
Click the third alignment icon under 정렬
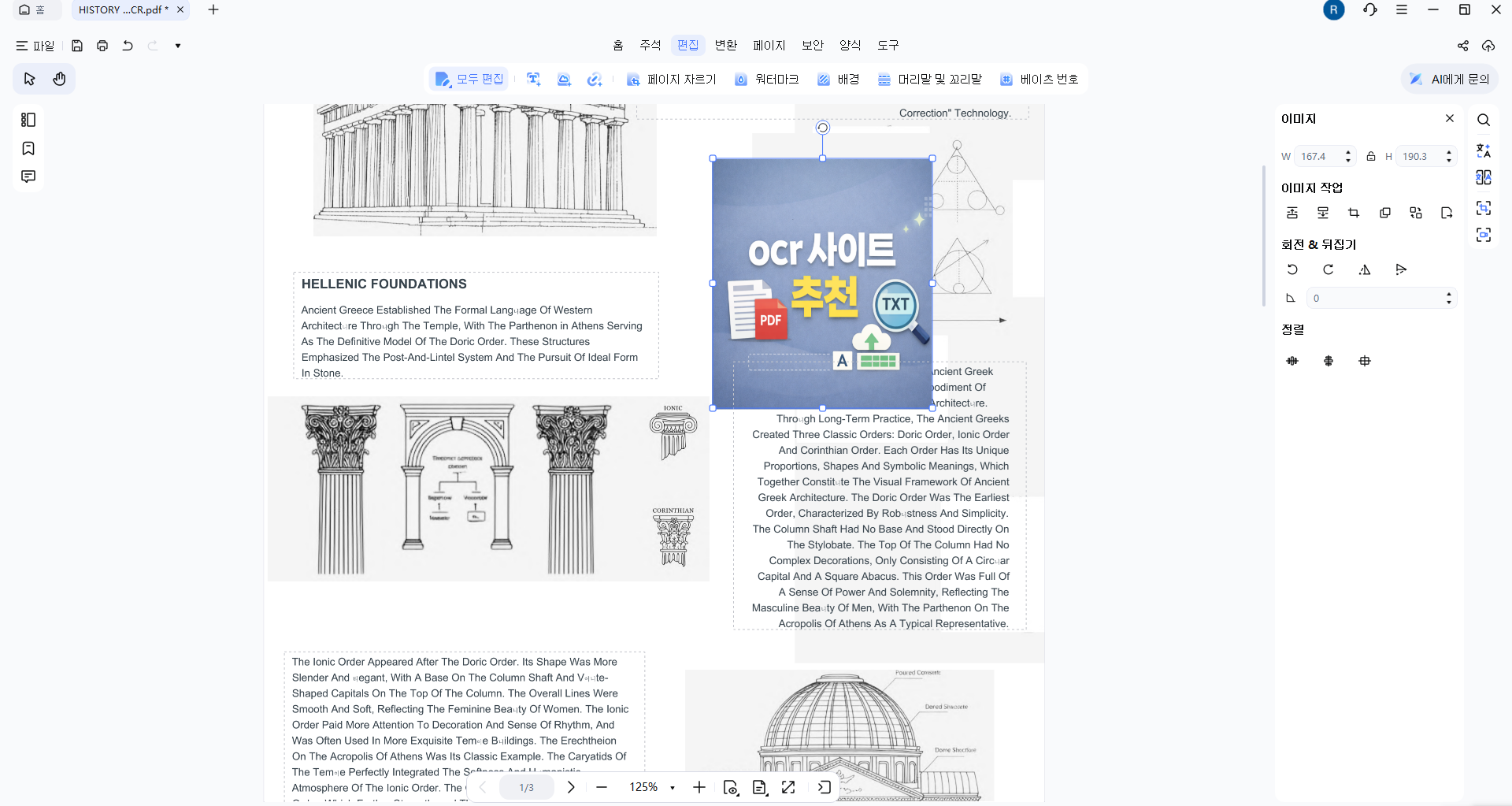(x=1365, y=361)
